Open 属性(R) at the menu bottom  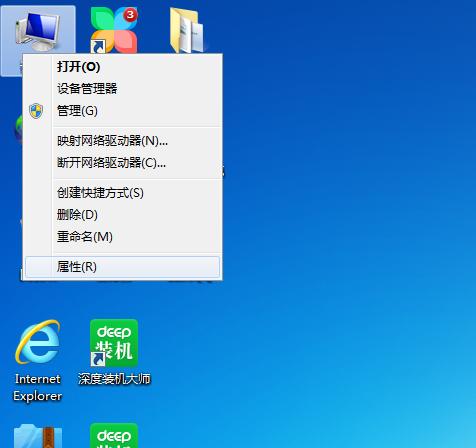click(122, 267)
